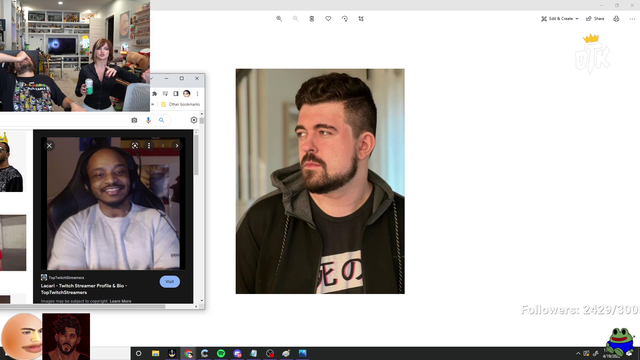The image size is (640, 360).
Task: Start voice search with microphone icon
Action: pyautogui.click(x=148, y=120)
